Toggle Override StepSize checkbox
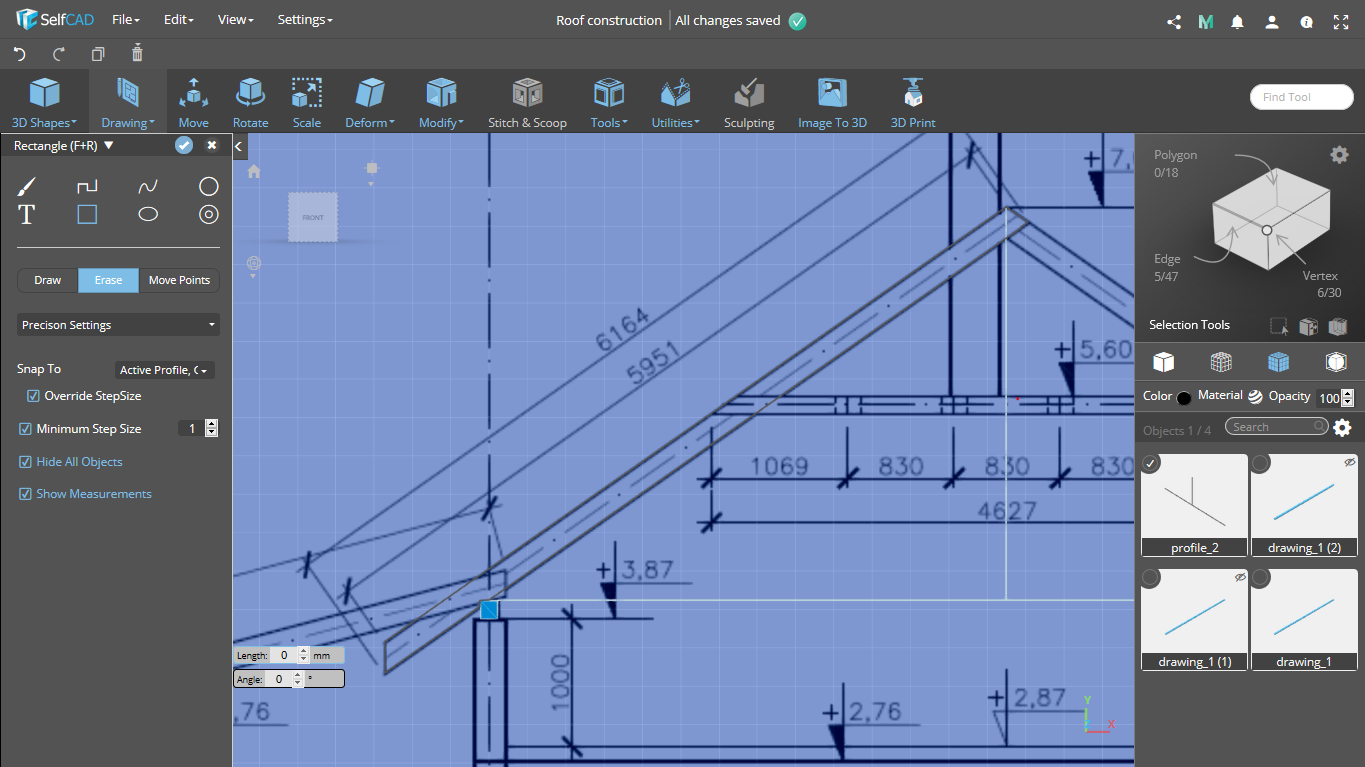1365x767 pixels. coord(33,396)
